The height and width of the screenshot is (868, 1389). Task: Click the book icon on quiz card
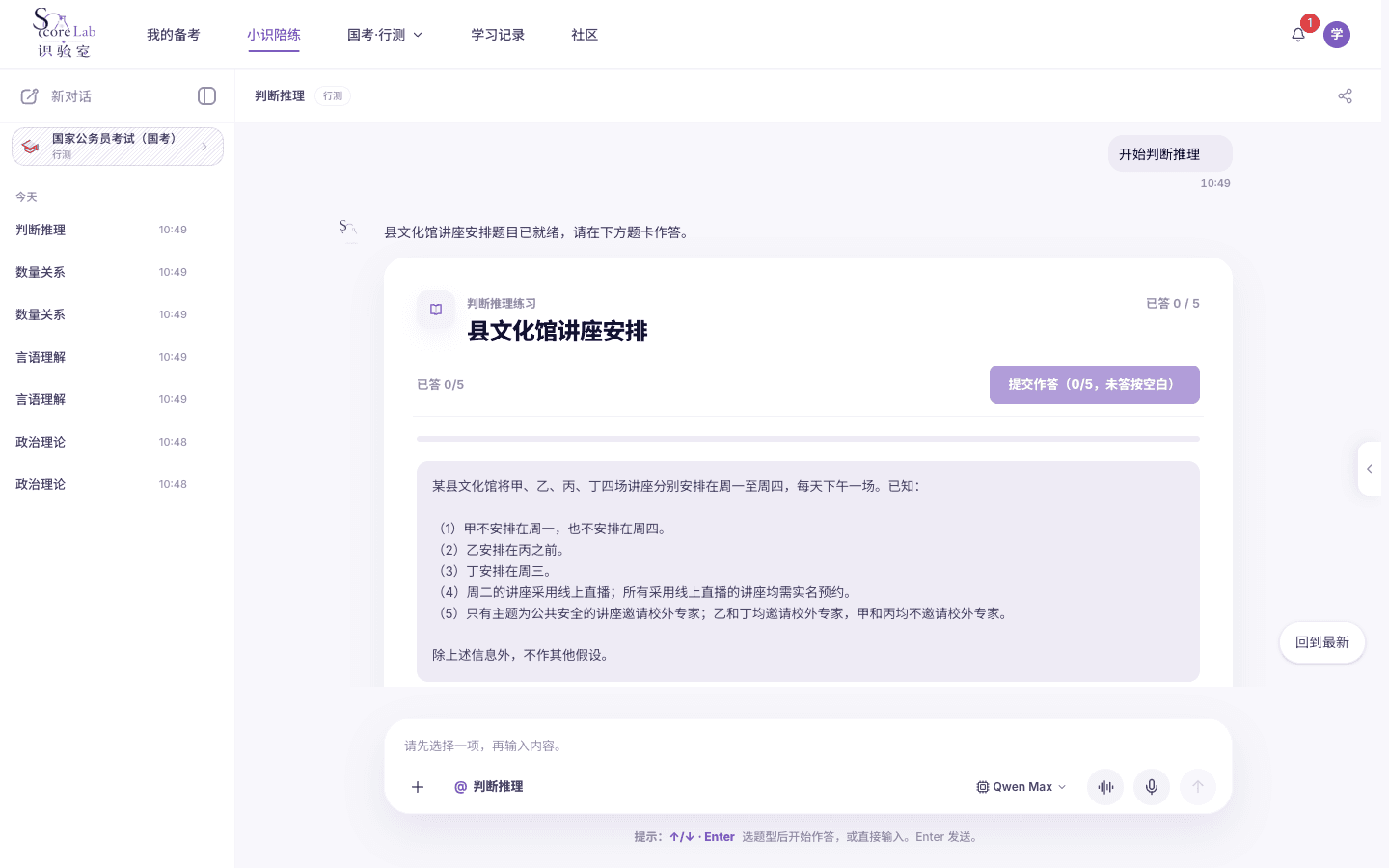436,310
